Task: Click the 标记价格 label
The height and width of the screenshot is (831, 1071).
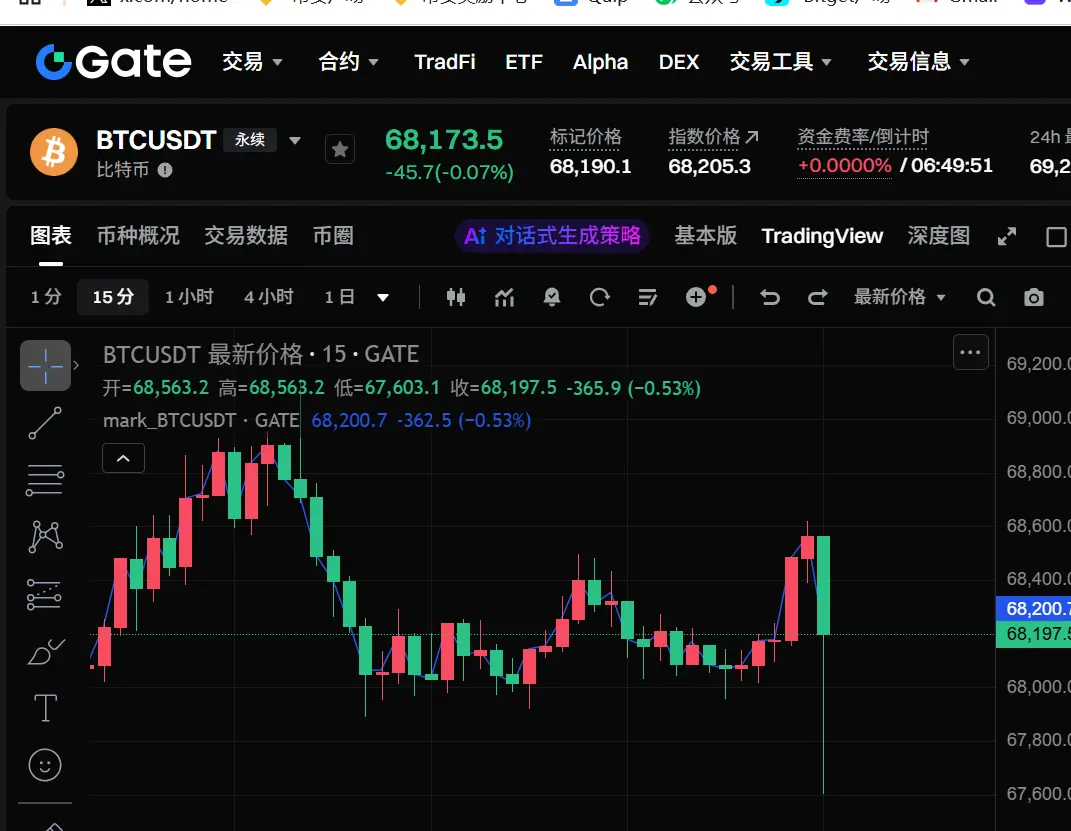Action: coord(585,137)
